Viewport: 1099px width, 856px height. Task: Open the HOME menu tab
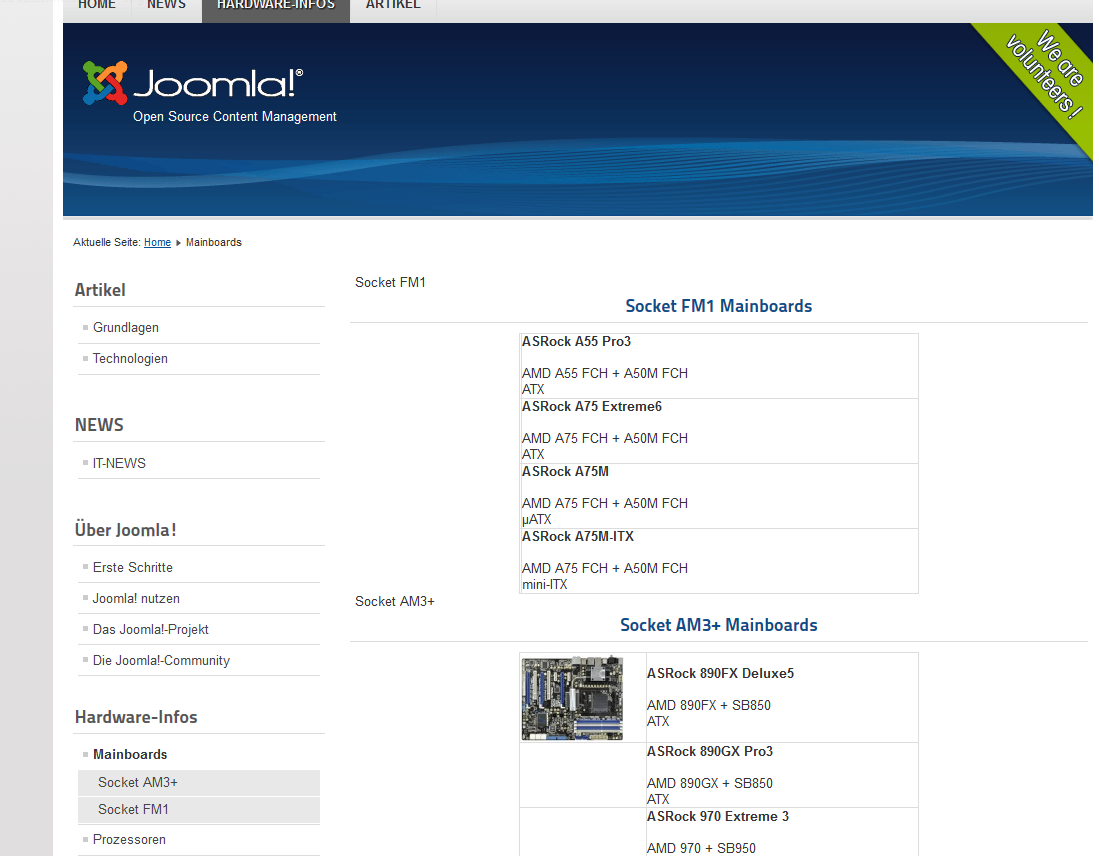pos(97,6)
